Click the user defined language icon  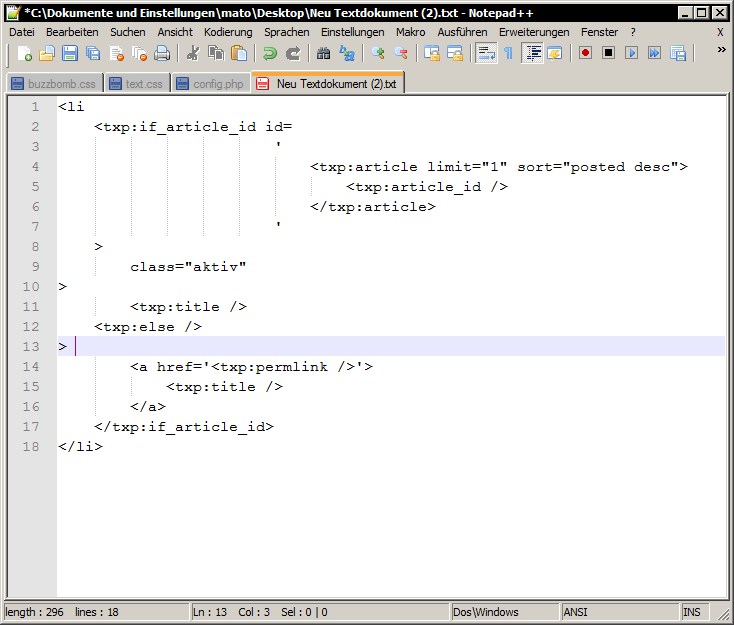click(555, 53)
